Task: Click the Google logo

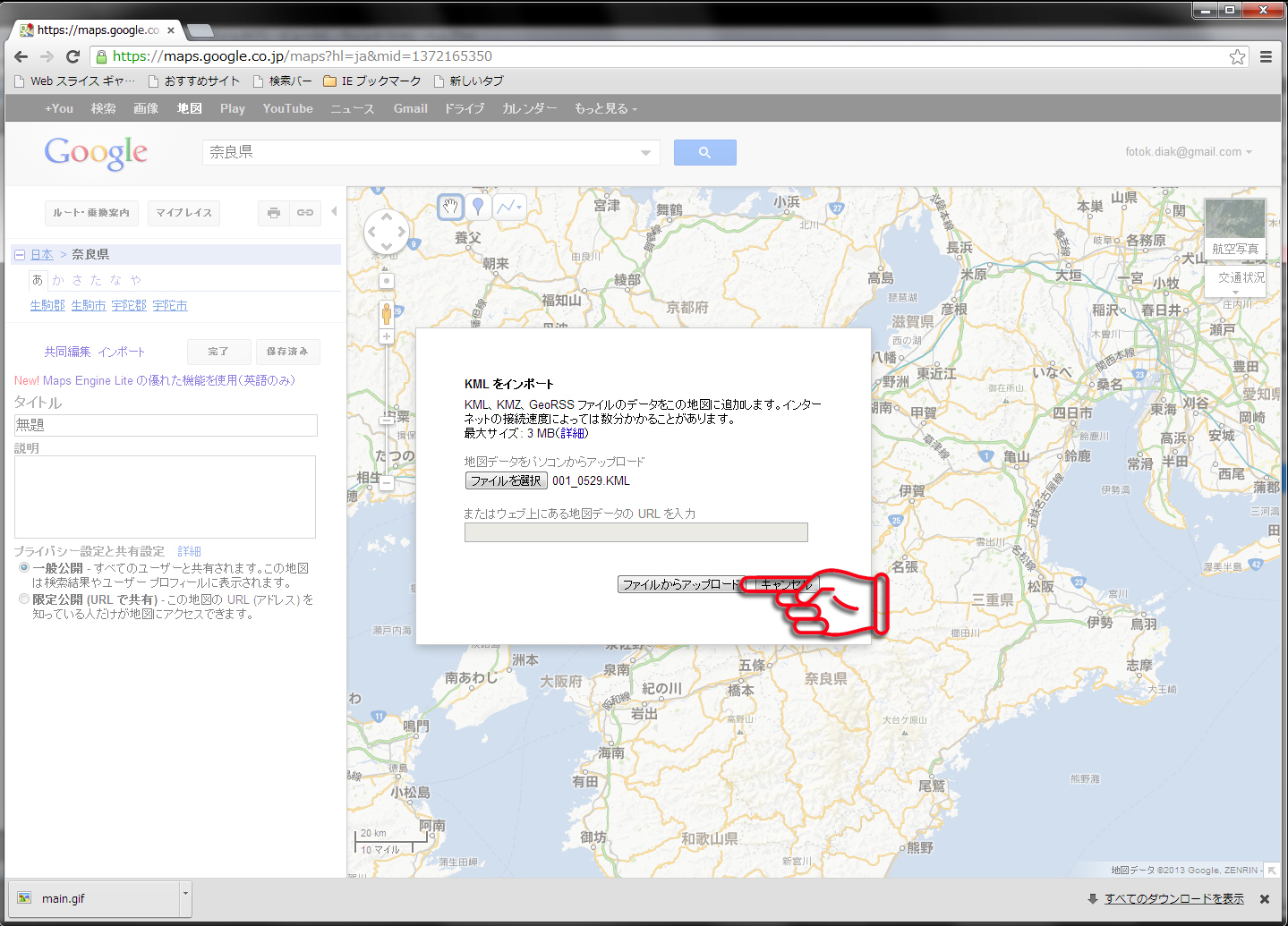Action: click(96, 153)
